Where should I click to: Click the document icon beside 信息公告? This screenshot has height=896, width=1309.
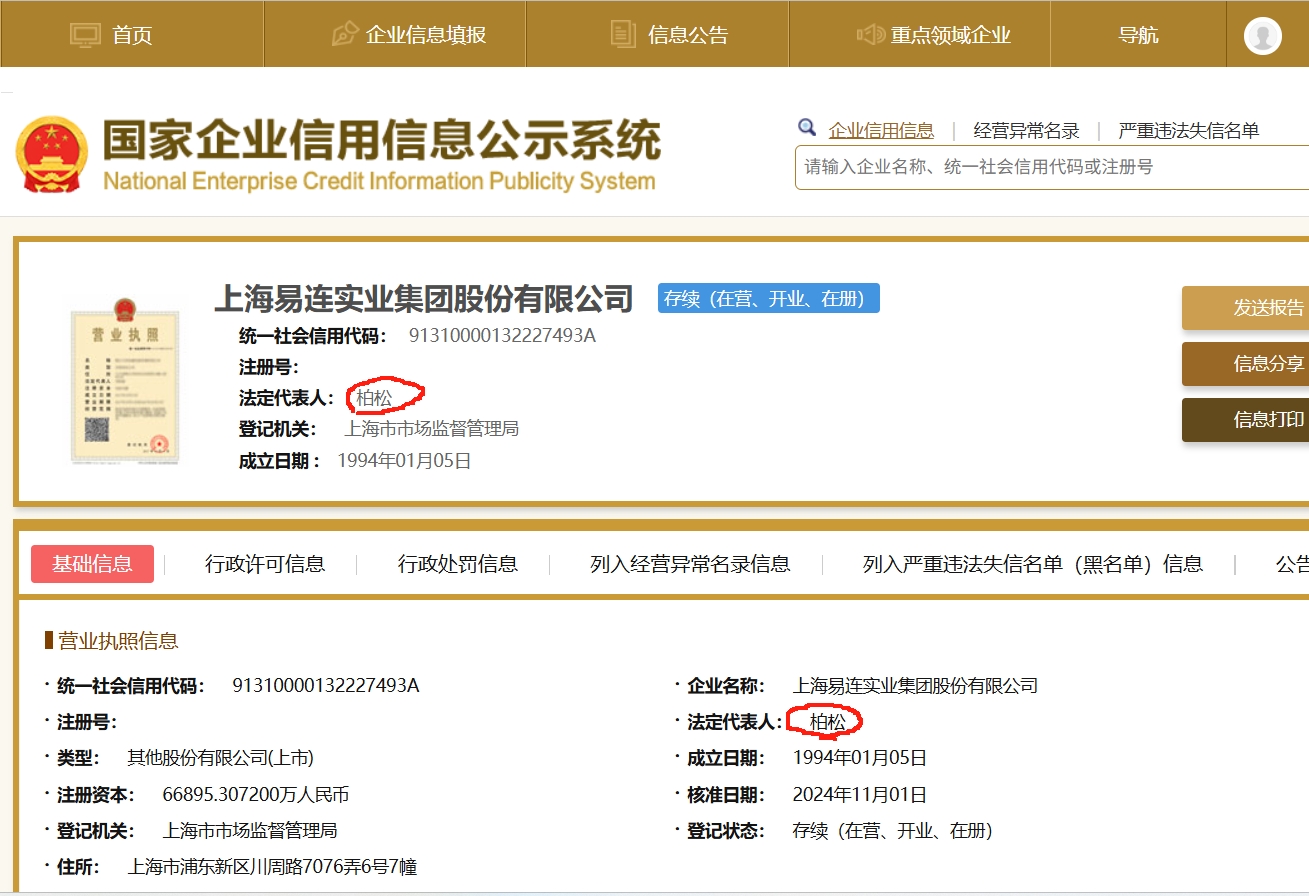pyautogui.click(x=623, y=34)
